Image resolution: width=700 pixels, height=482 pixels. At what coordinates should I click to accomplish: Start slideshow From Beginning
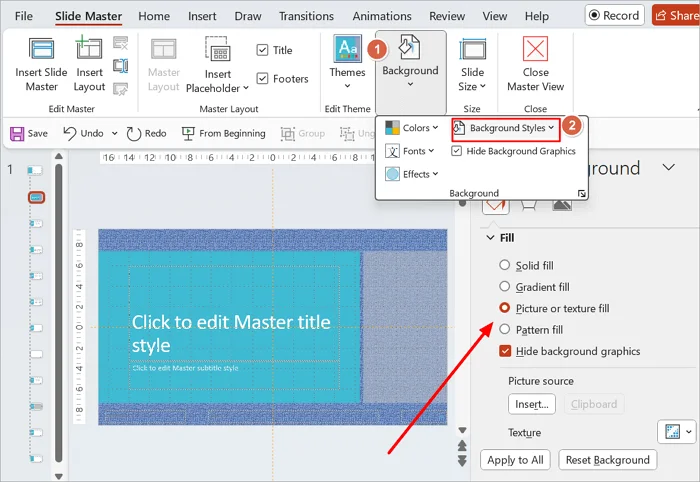click(223, 133)
